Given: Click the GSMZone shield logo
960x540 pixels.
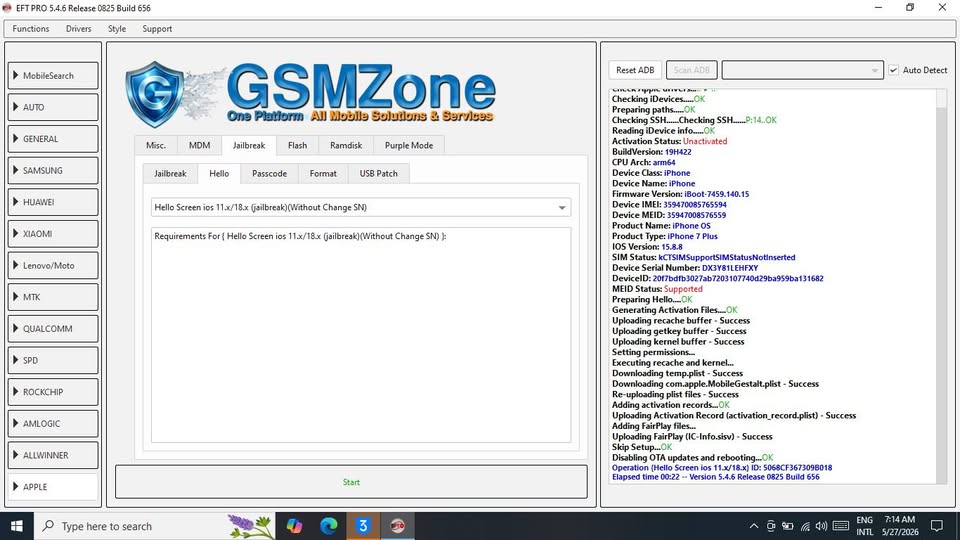Looking at the screenshot, I should tap(154, 93).
